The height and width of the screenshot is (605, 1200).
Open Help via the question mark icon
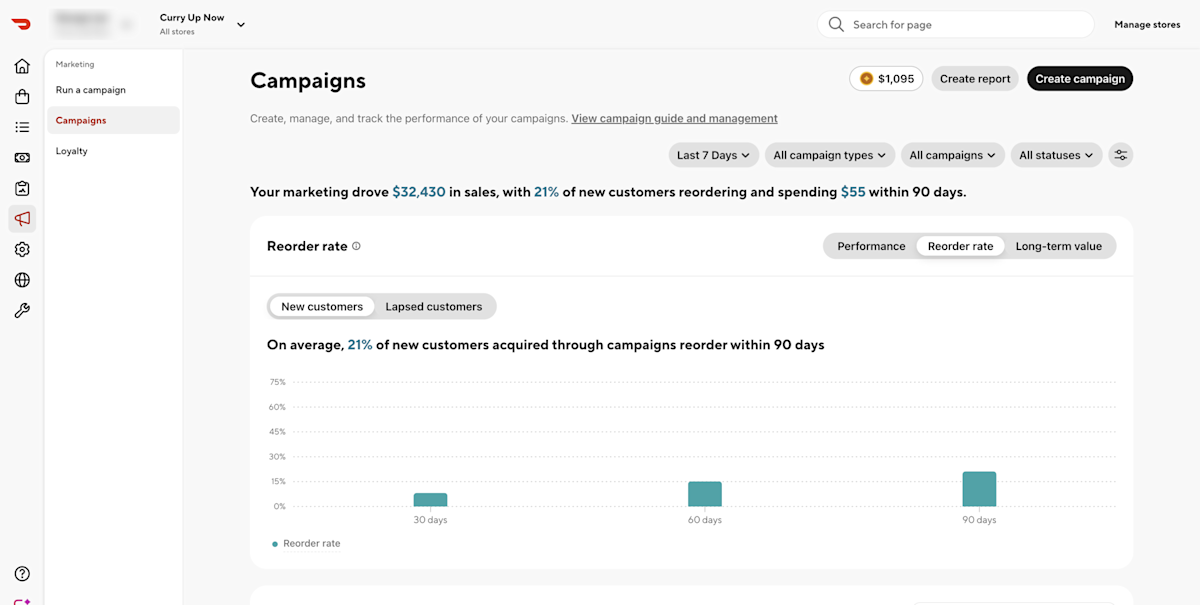[22, 574]
